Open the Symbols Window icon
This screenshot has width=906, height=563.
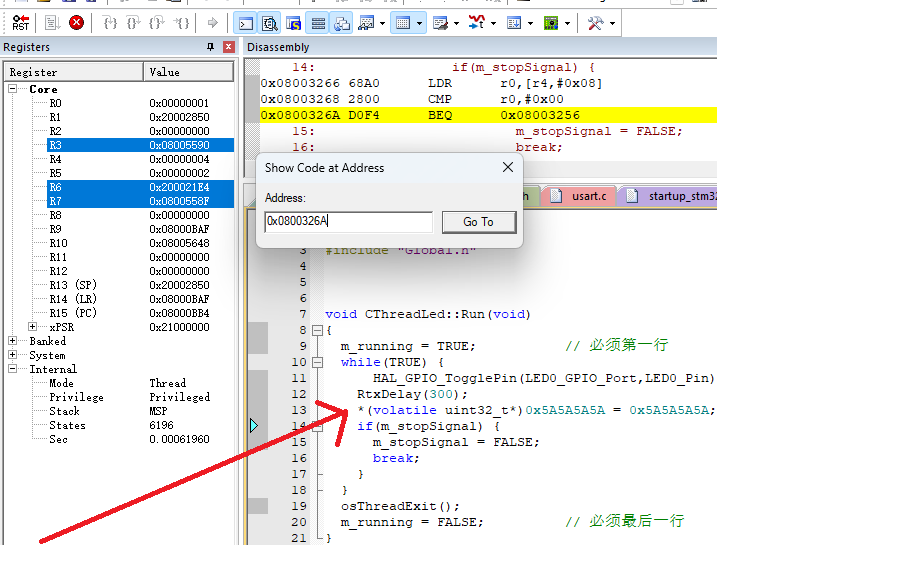click(x=294, y=23)
